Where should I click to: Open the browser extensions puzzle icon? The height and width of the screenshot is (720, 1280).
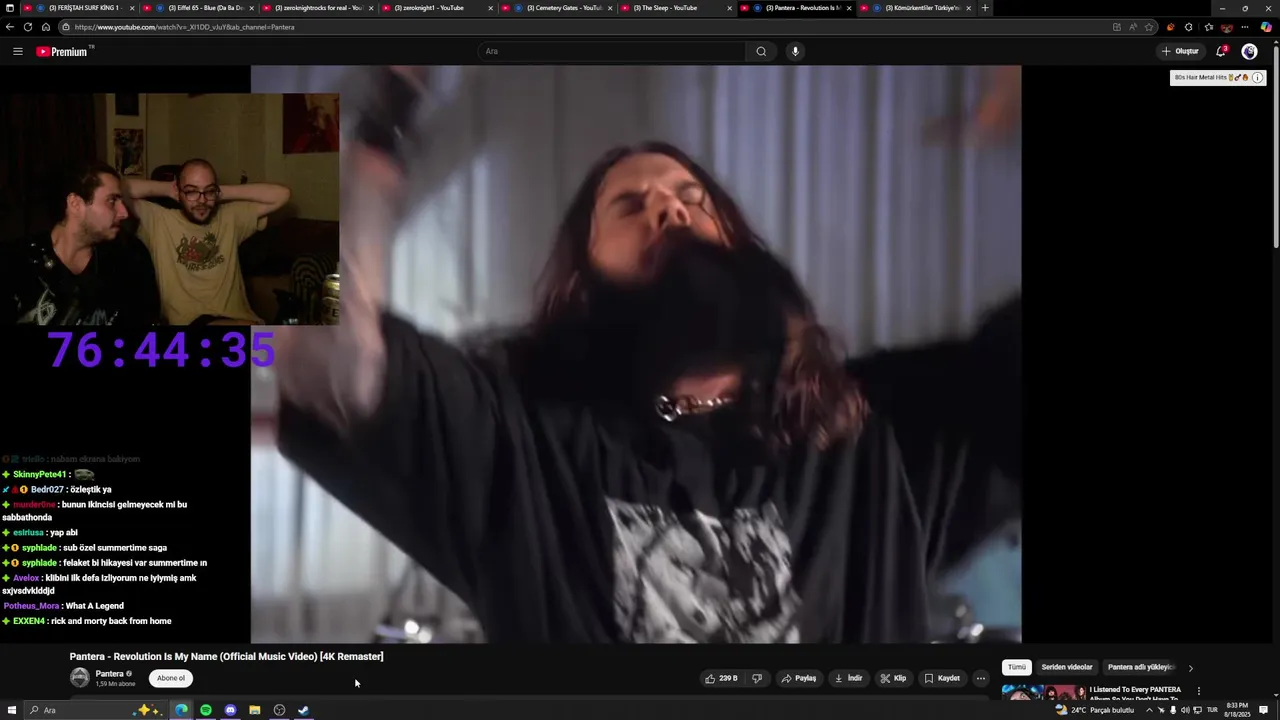tap(1188, 27)
